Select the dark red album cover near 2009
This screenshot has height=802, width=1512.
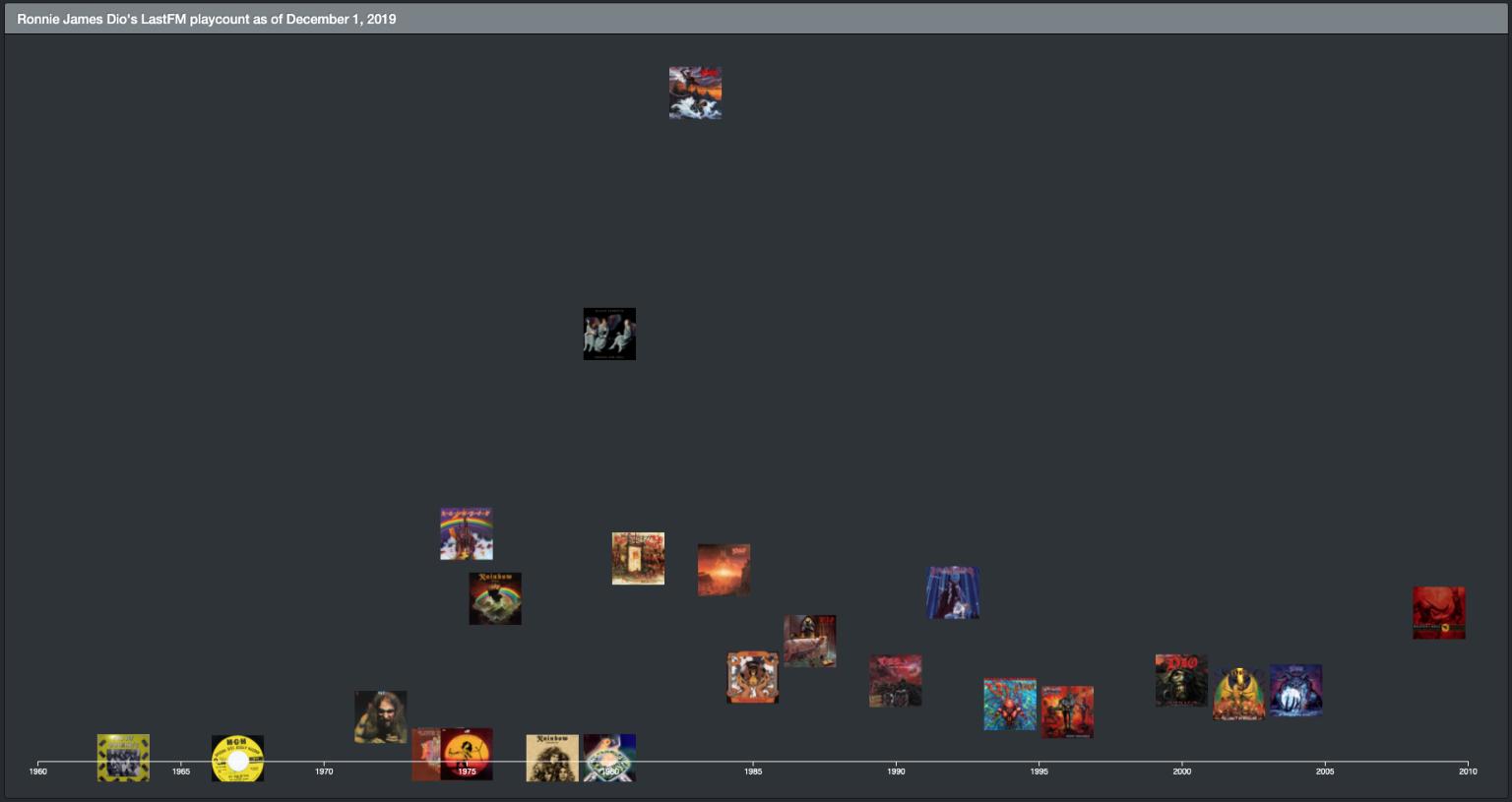[x=1439, y=613]
